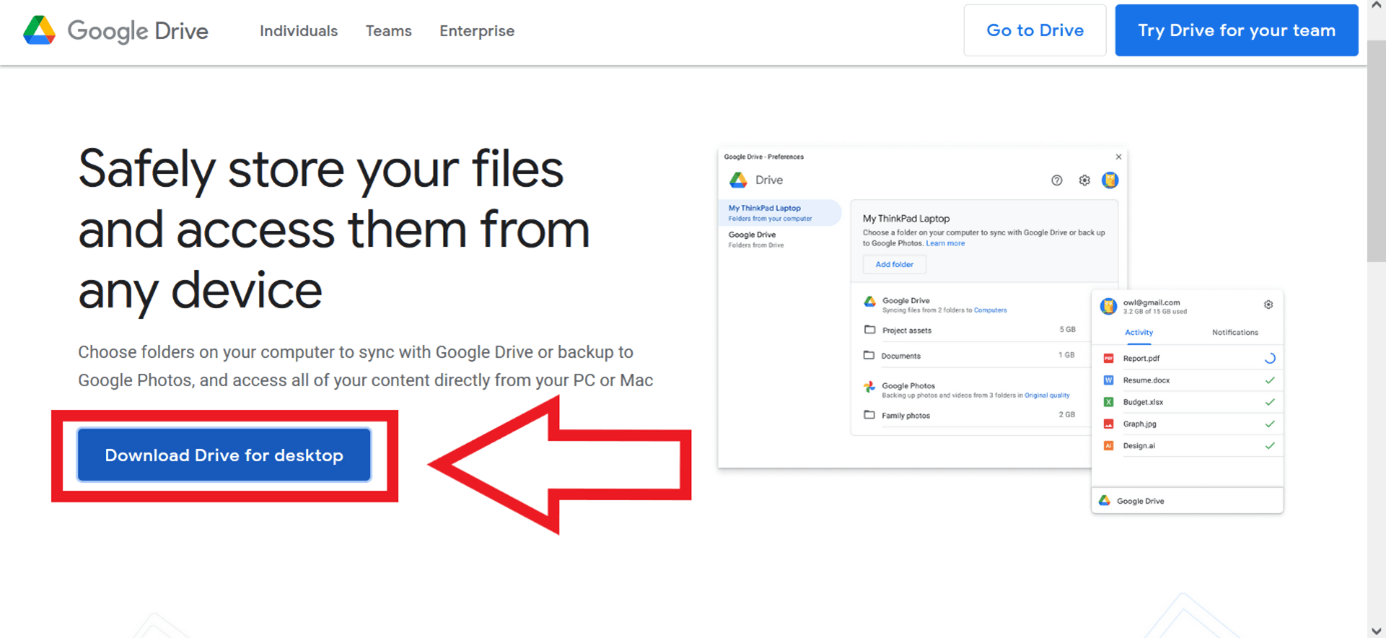Open the Enterprise navigation item
This screenshot has height=638, width=1386.
point(477,30)
